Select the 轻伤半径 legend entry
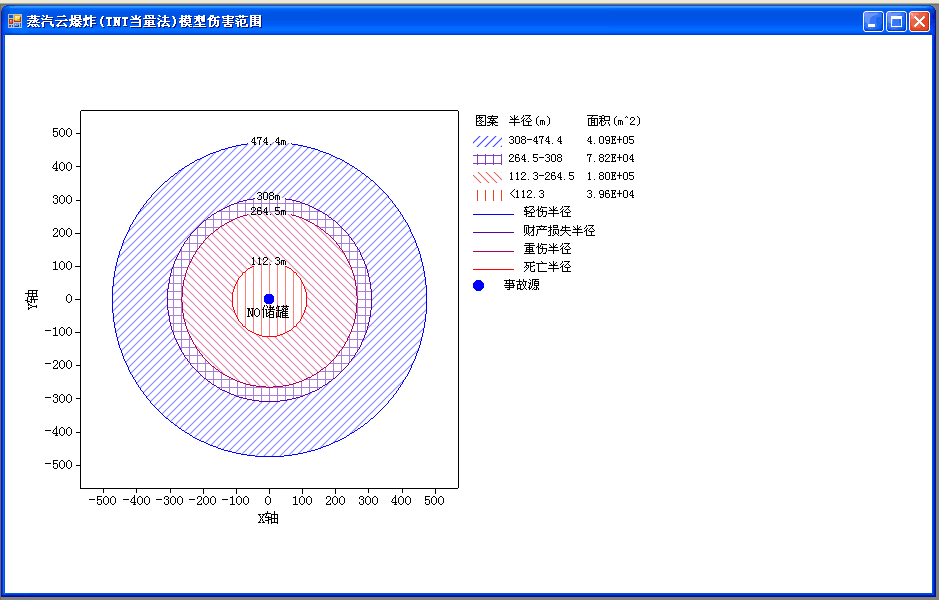Viewport: 939px width, 600px height. [x=522, y=212]
